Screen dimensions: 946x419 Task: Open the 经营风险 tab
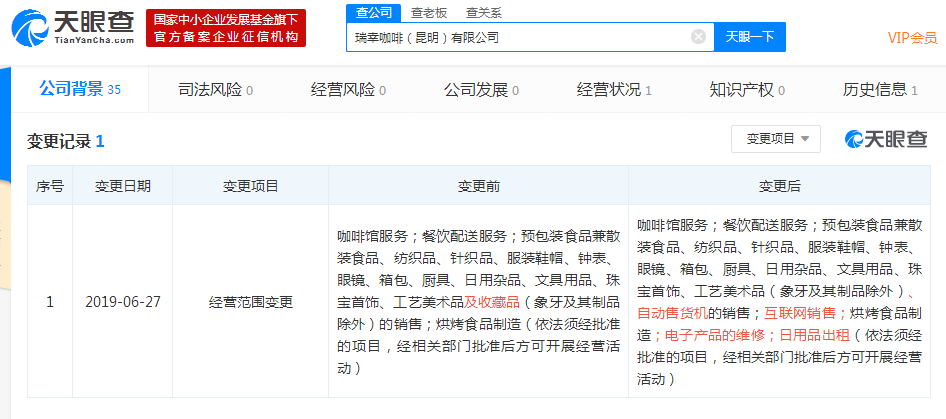click(x=348, y=91)
